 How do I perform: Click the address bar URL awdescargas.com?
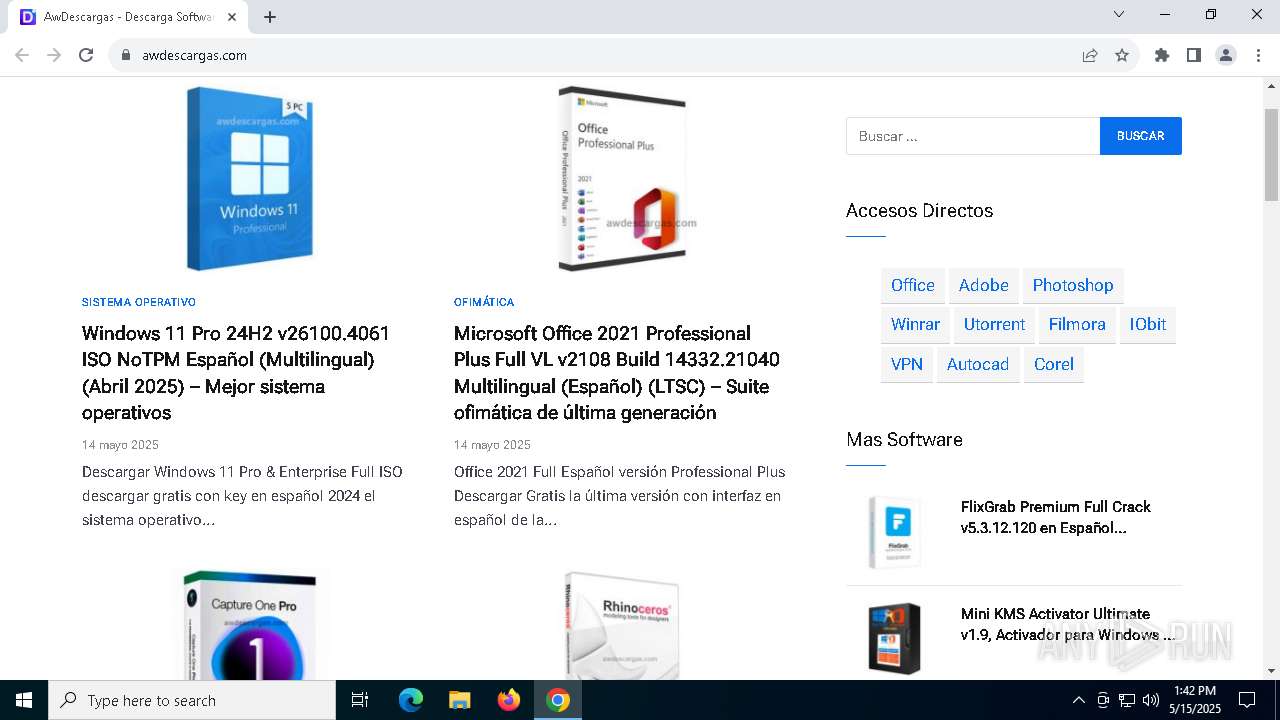194,55
